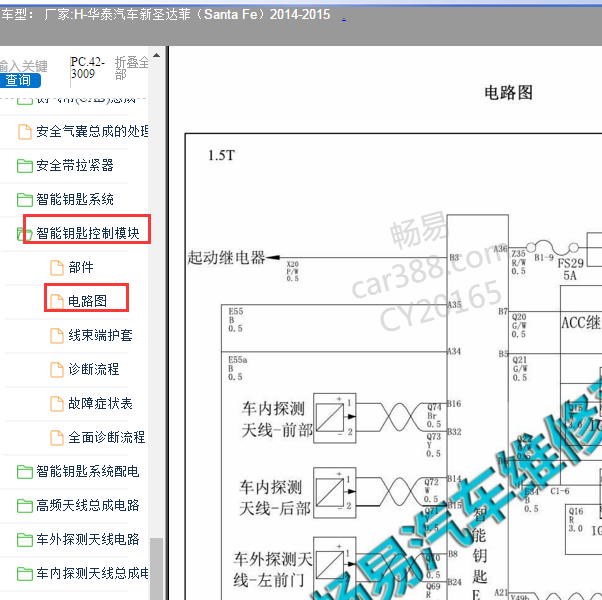602x600 pixels.
Task: Click the PC.42-3009 code label
Action: click(x=88, y=68)
